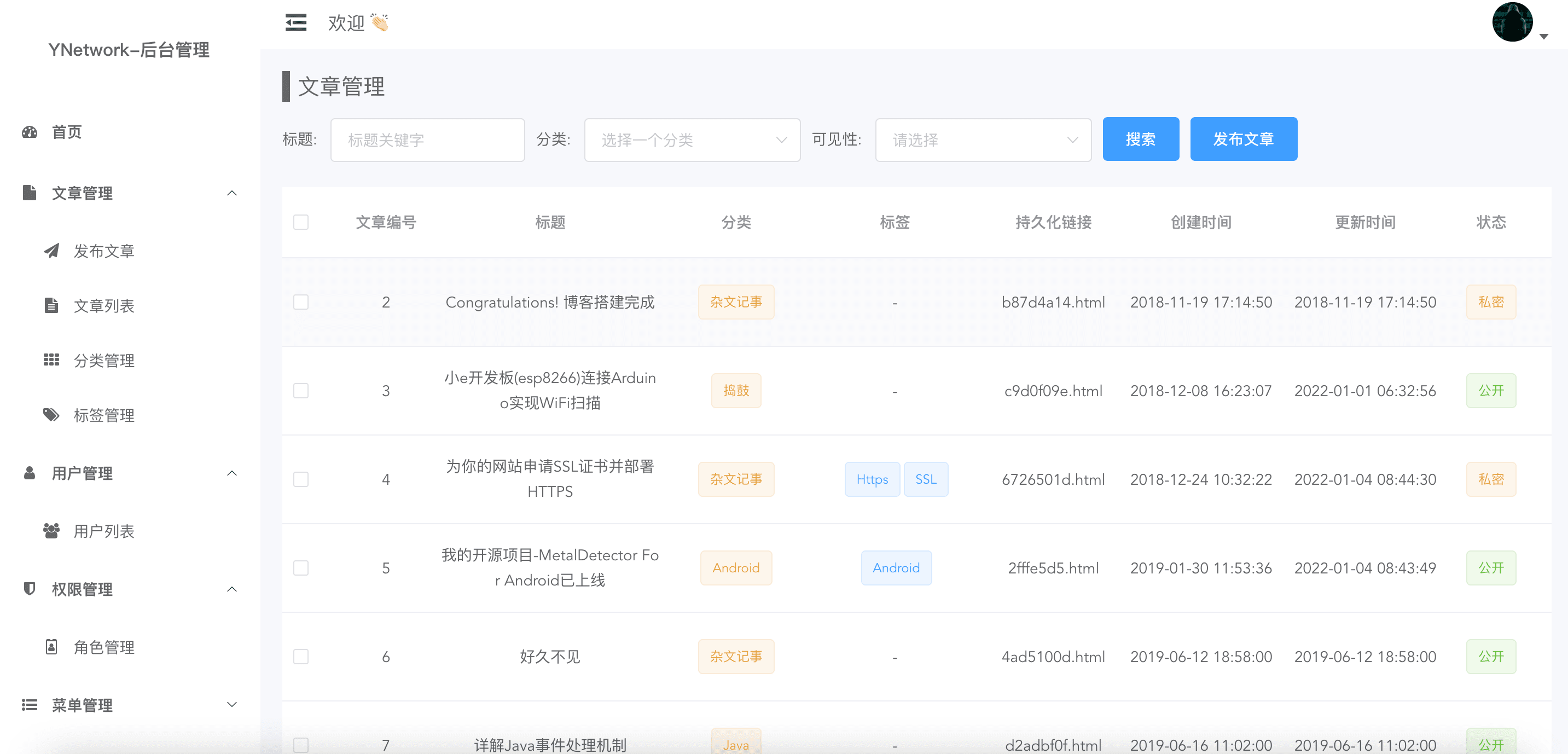
Task: Click the blue 发布文章 button
Action: (1243, 140)
